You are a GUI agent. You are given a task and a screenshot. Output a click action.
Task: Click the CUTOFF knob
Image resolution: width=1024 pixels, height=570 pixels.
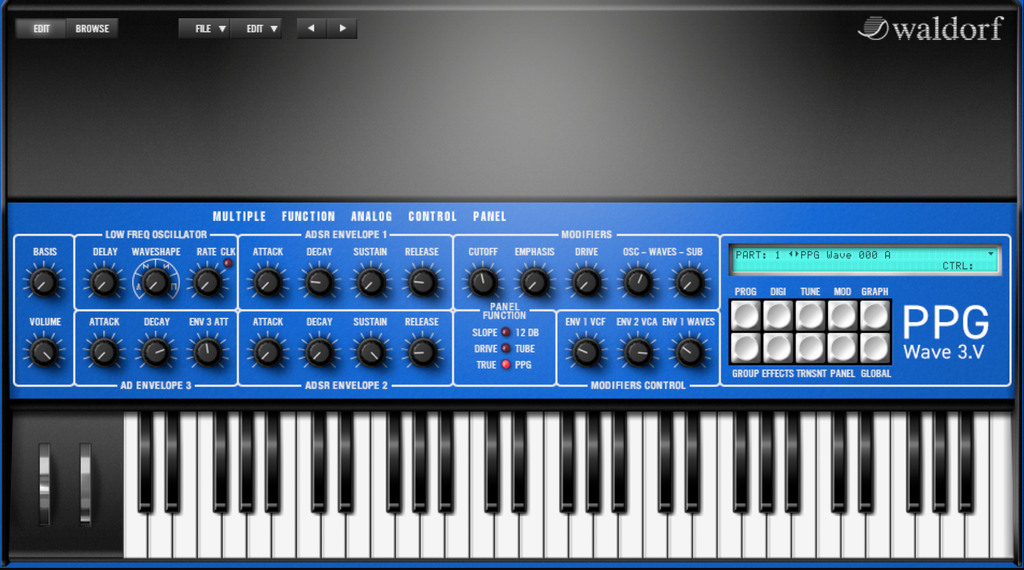(483, 283)
